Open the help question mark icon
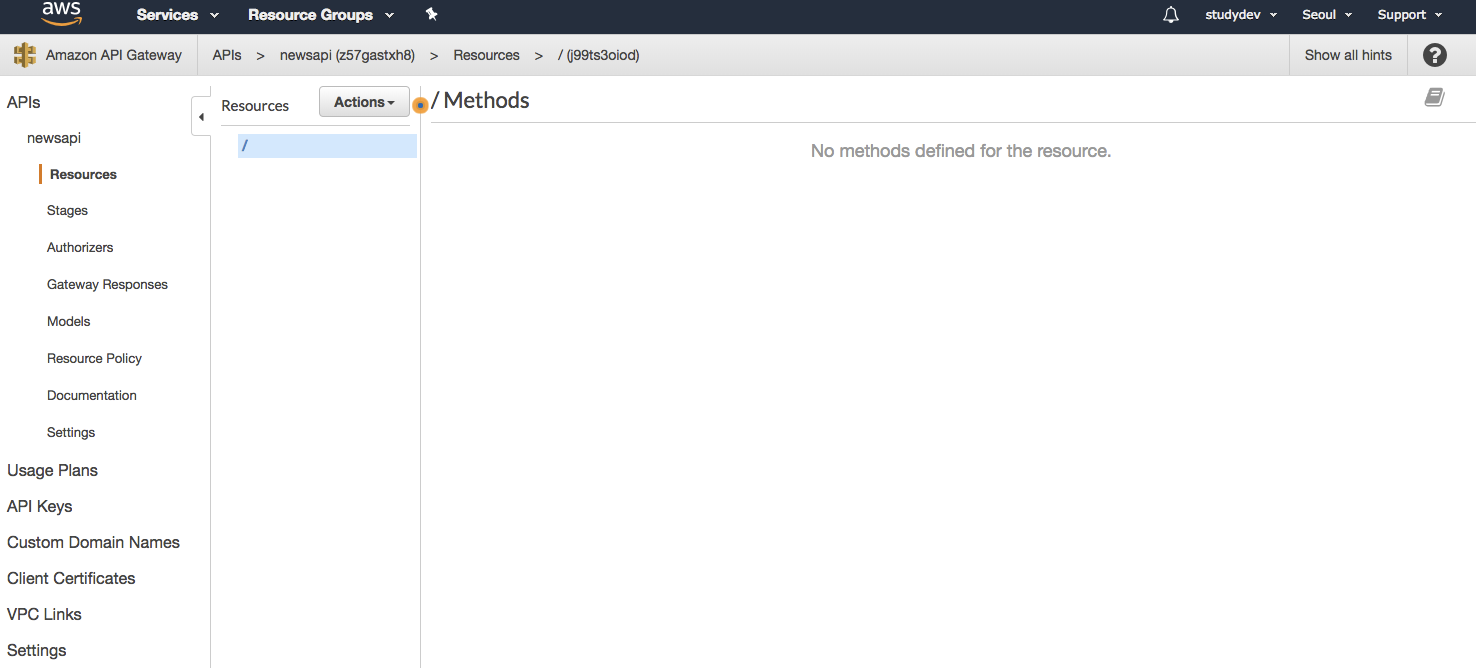Viewport: 1476px width, 668px height. [1435, 55]
